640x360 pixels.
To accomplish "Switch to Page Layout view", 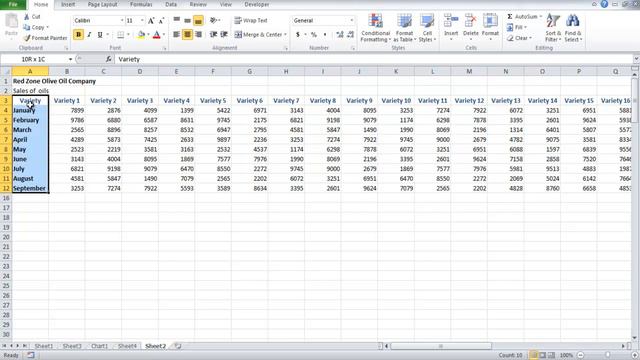I will (x=542, y=355).
